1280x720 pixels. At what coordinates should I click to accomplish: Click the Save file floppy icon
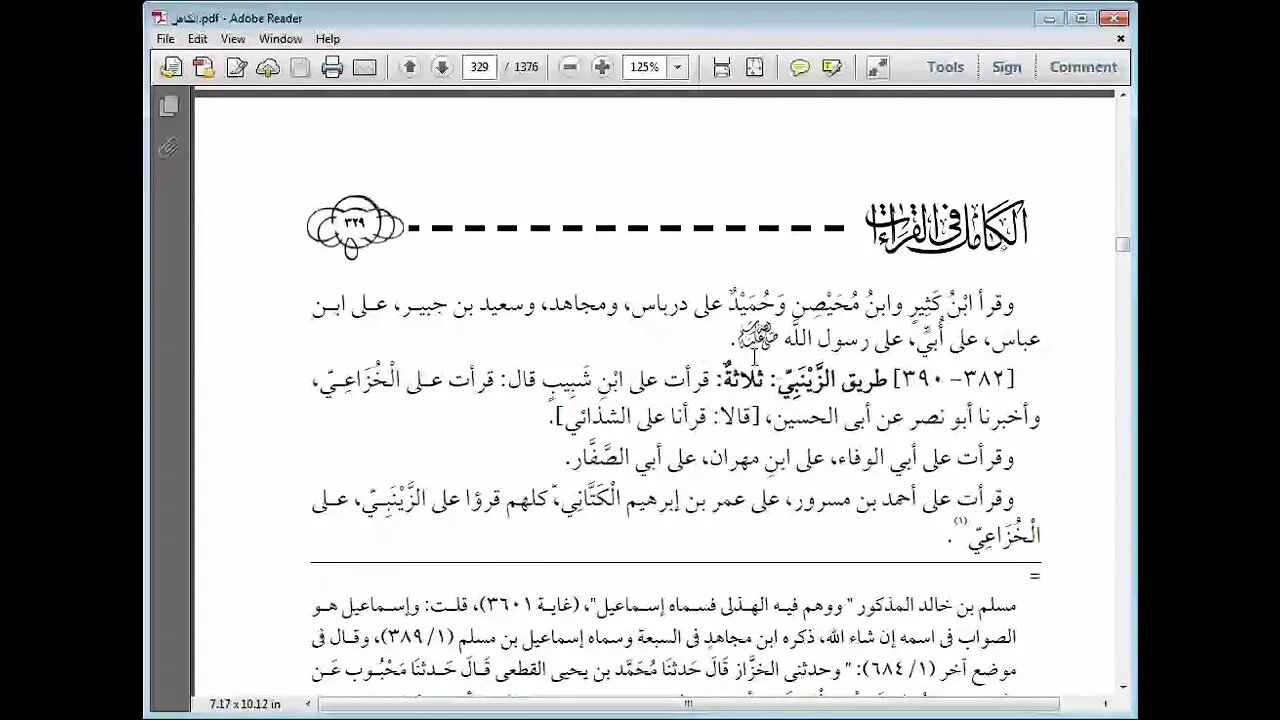pyautogui.click(x=300, y=67)
